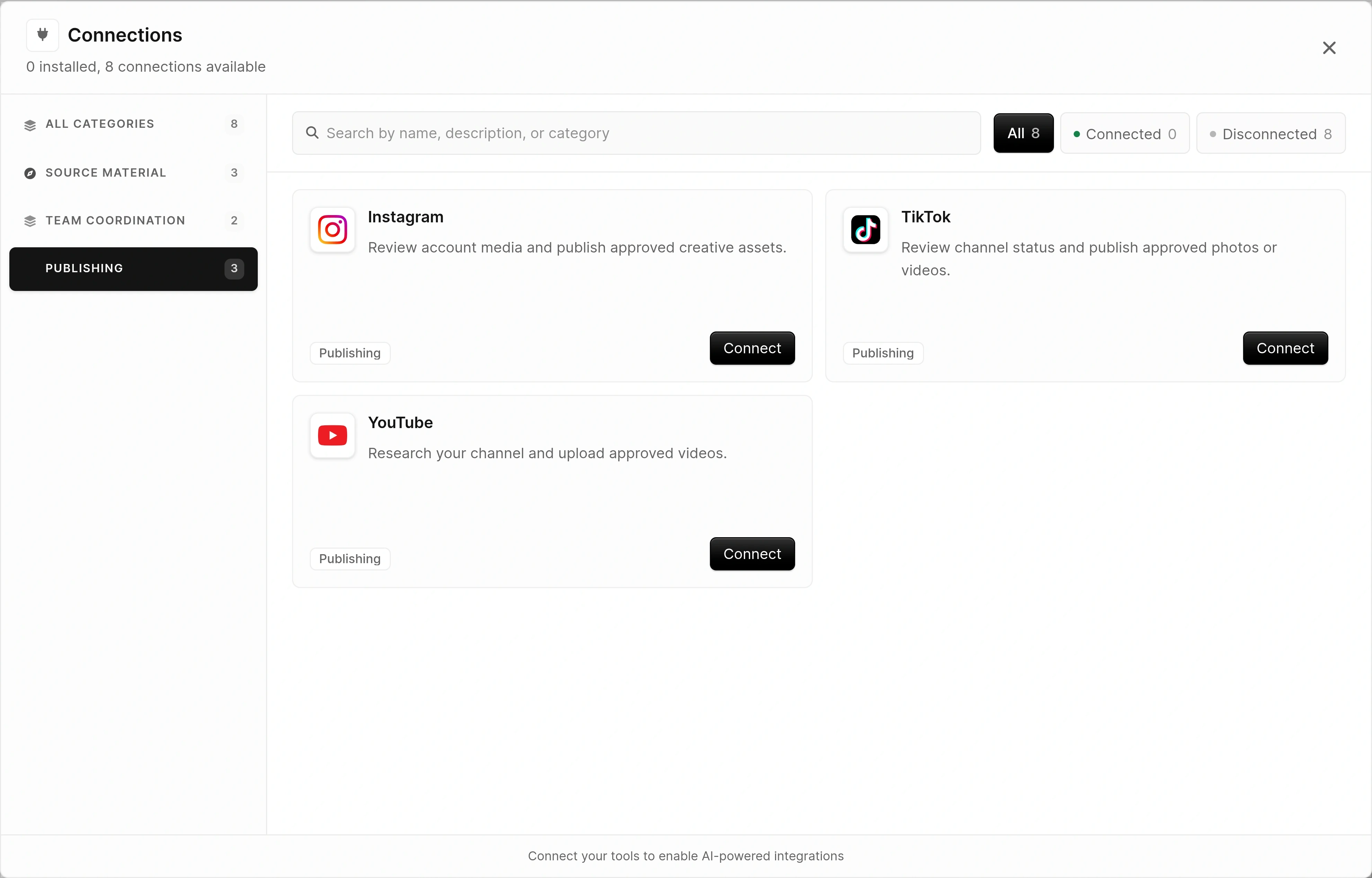Click the YouTube card title

point(400,423)
